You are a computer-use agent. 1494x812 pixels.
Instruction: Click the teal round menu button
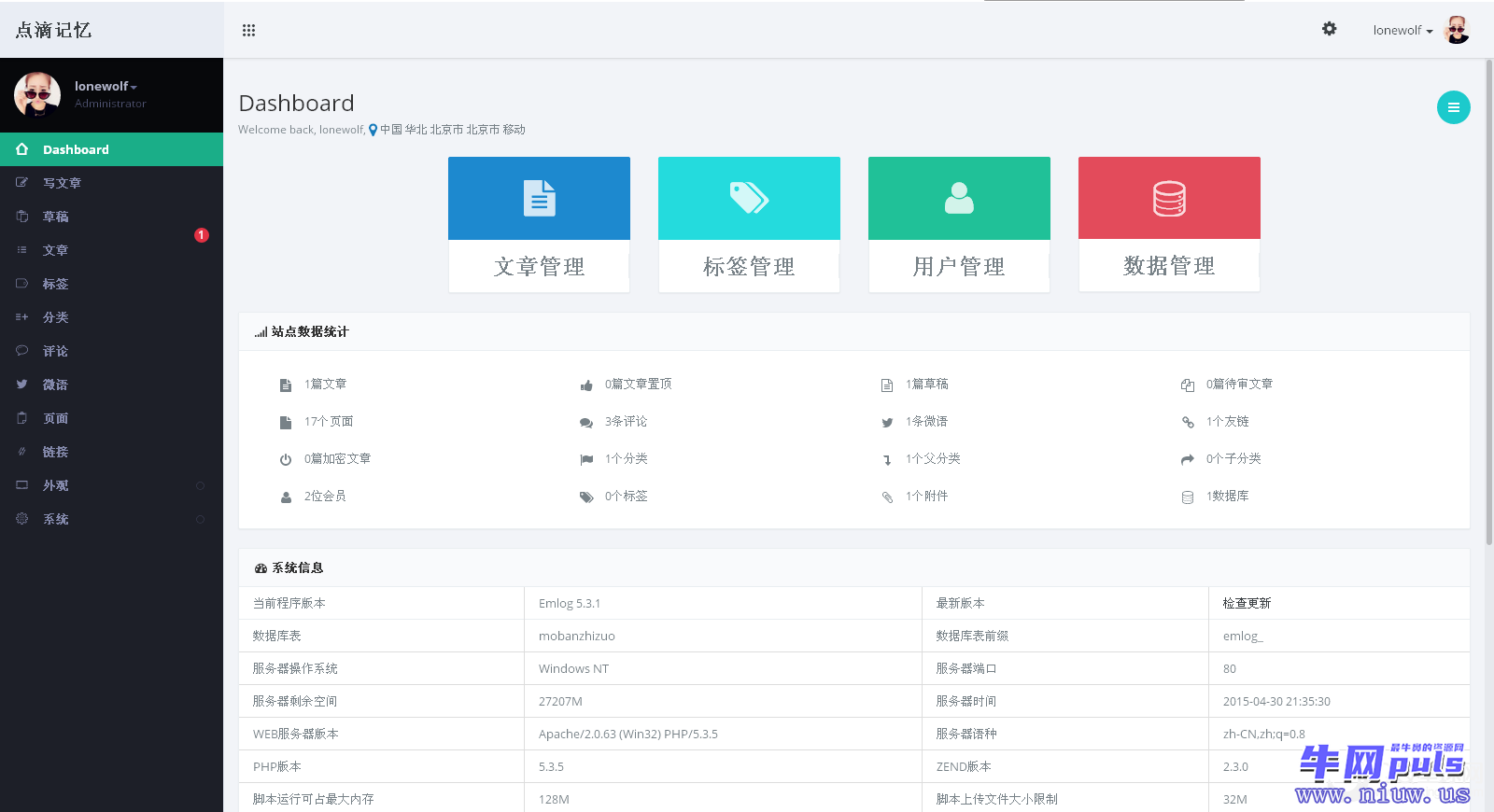point(1453,107)
